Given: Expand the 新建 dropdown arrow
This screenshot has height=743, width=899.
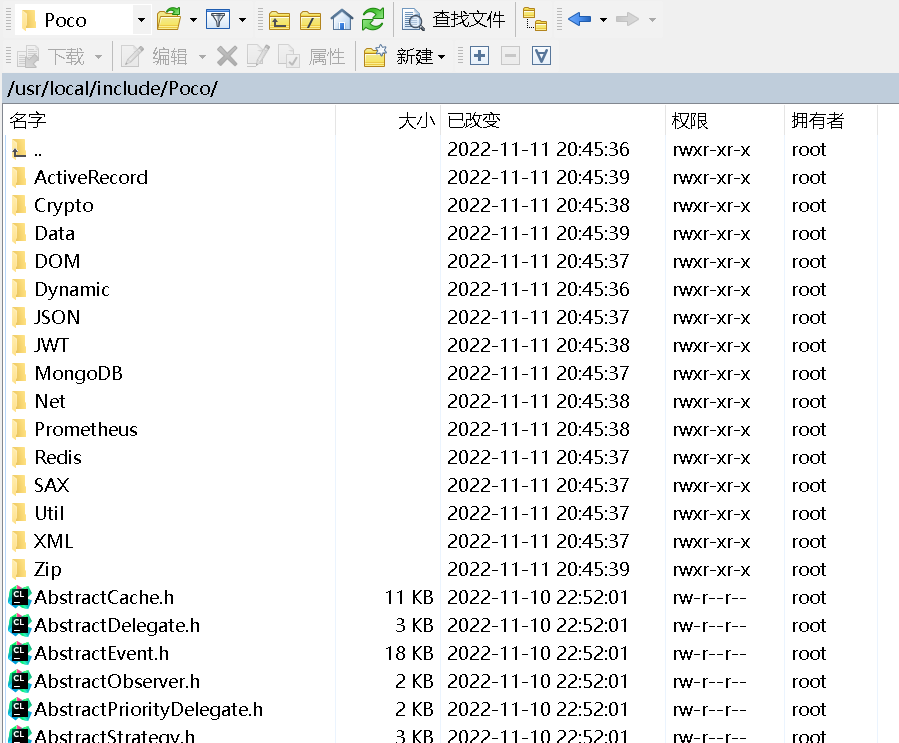Looking at the screenshot, I should [x=441, y=57].
